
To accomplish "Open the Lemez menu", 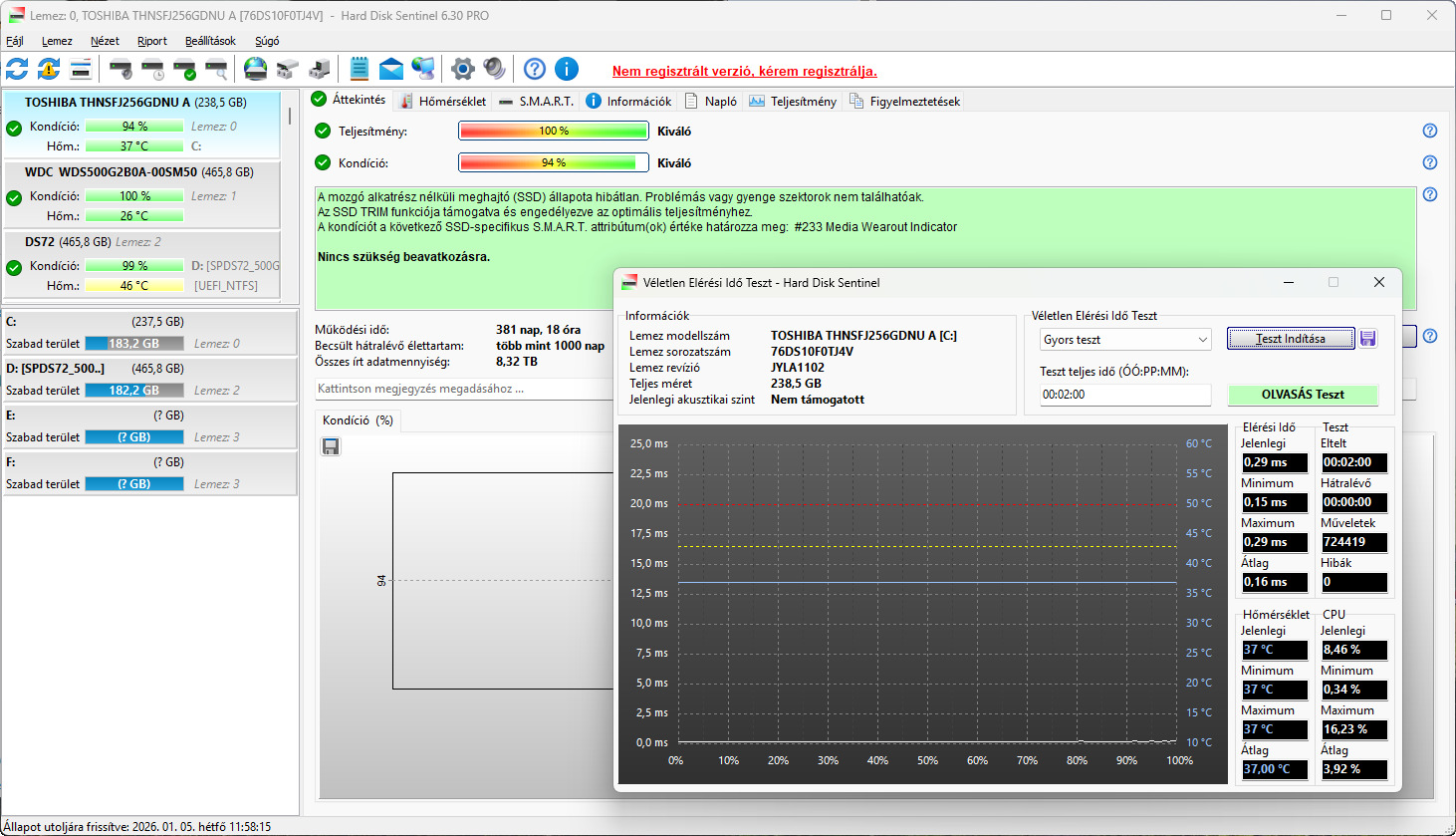I will 57,41.
